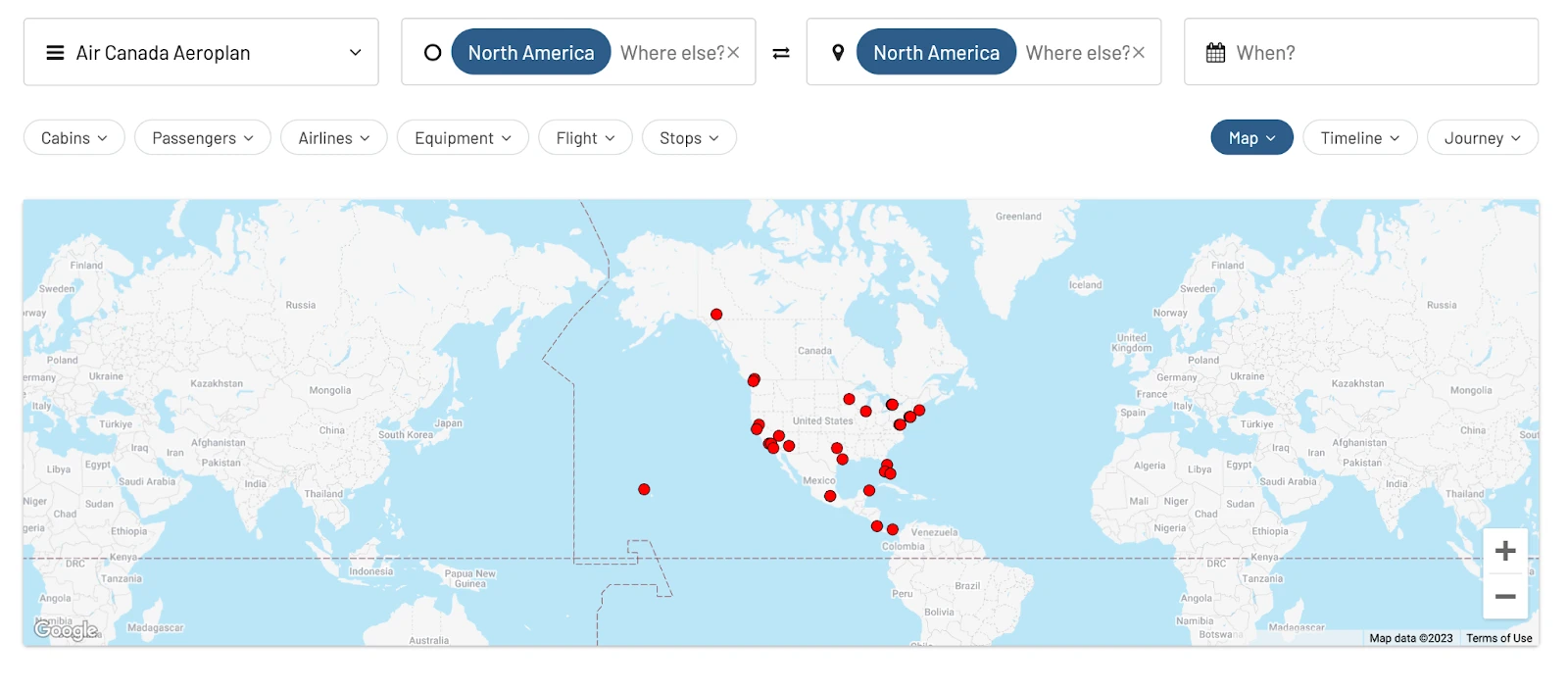Open the Stops filter dropdown
Screen dimensions: 1568x690
[689, 138]
